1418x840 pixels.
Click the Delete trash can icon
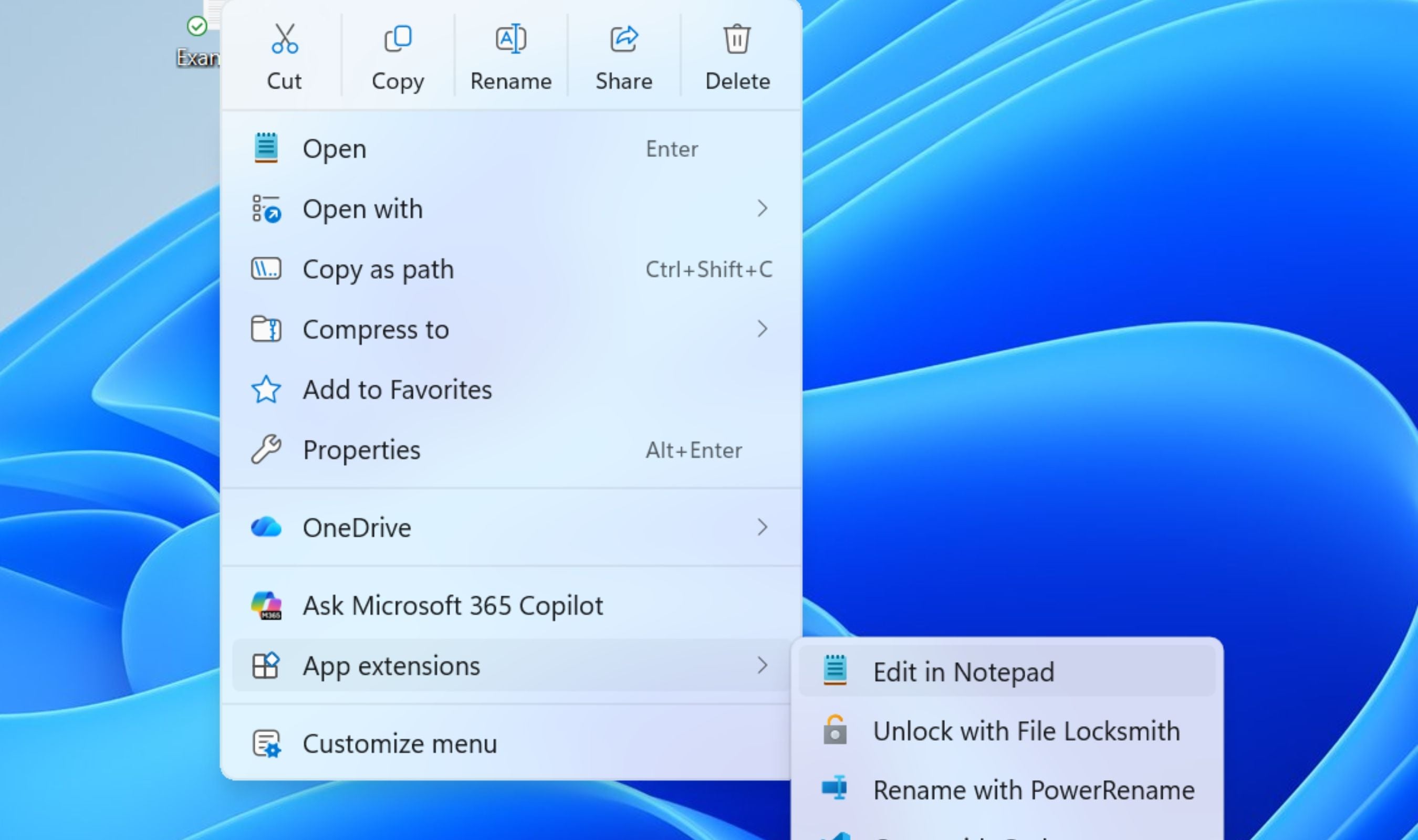coord(737,38)
